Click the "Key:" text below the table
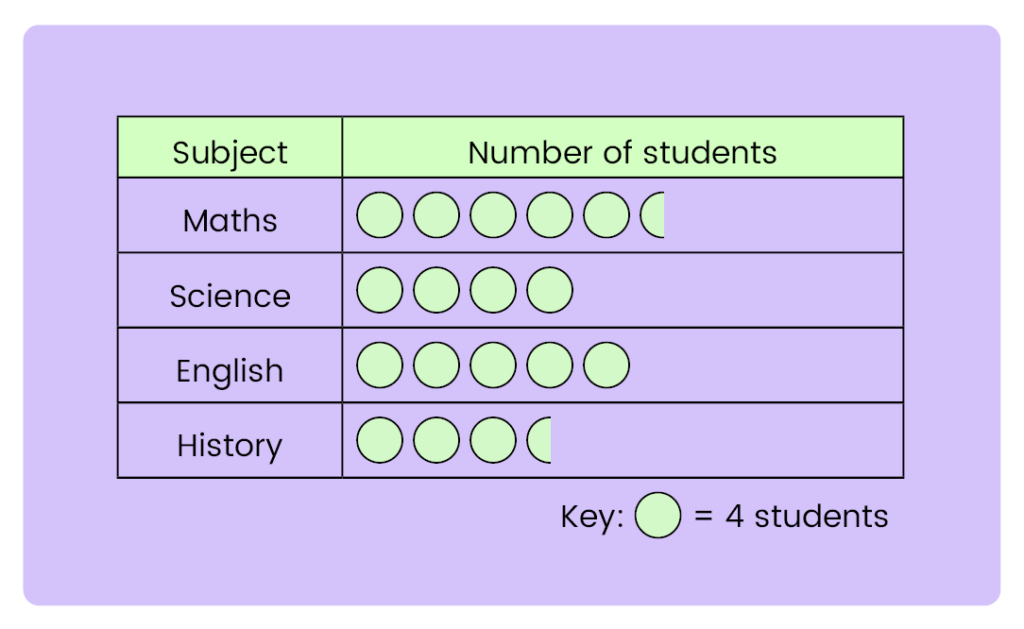This screenshot has height=629, width=1024. 592,517
